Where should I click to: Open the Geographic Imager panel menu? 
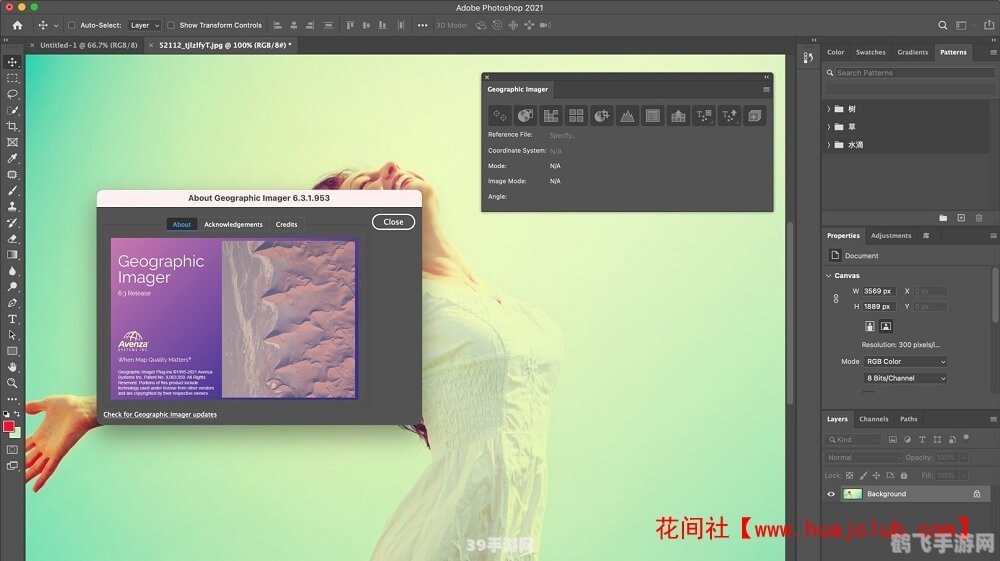coord(766,89)
